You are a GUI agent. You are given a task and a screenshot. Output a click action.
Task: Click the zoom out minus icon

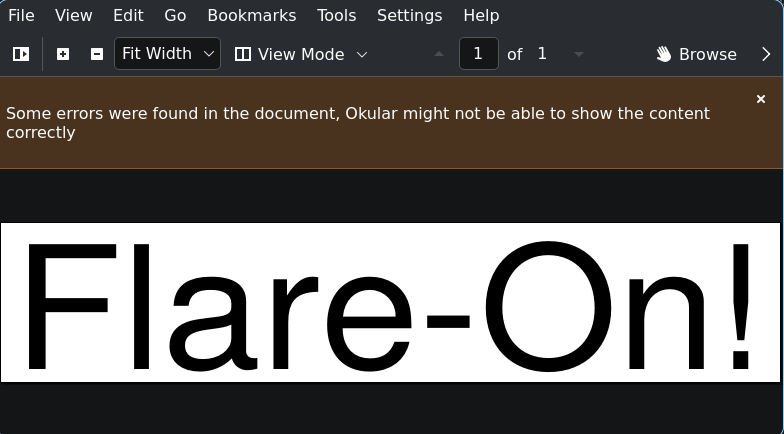97,54
